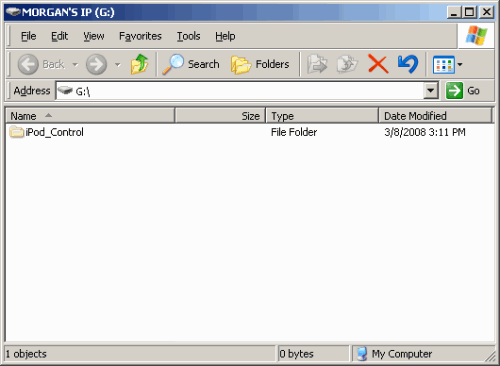Click the Windows flag logo
The width and height of the screenshot is (500, 366).
(x=476, y=36)
